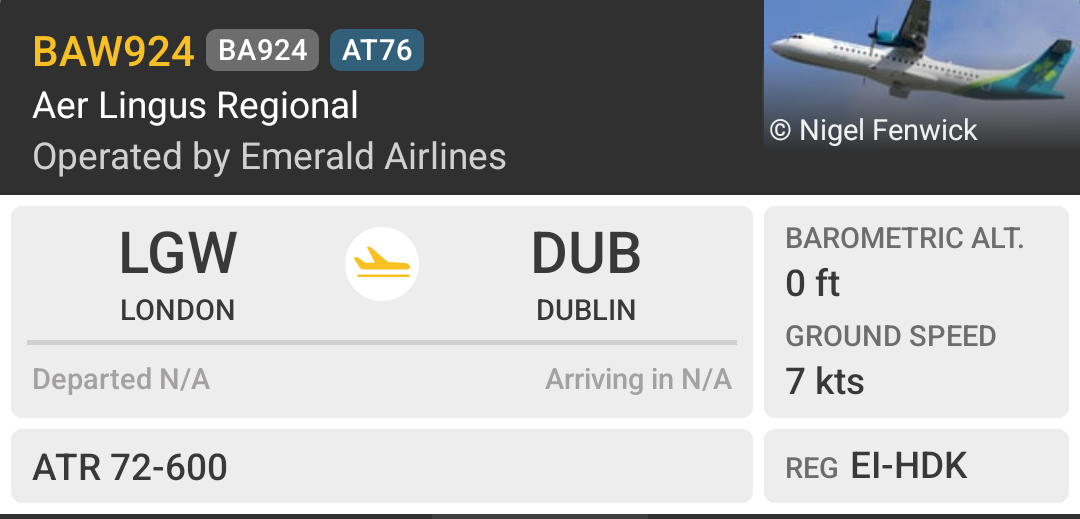Open the aircraft photo thumbnail
The width and height of the screenshot is (1080, 519).
(922, 75)
